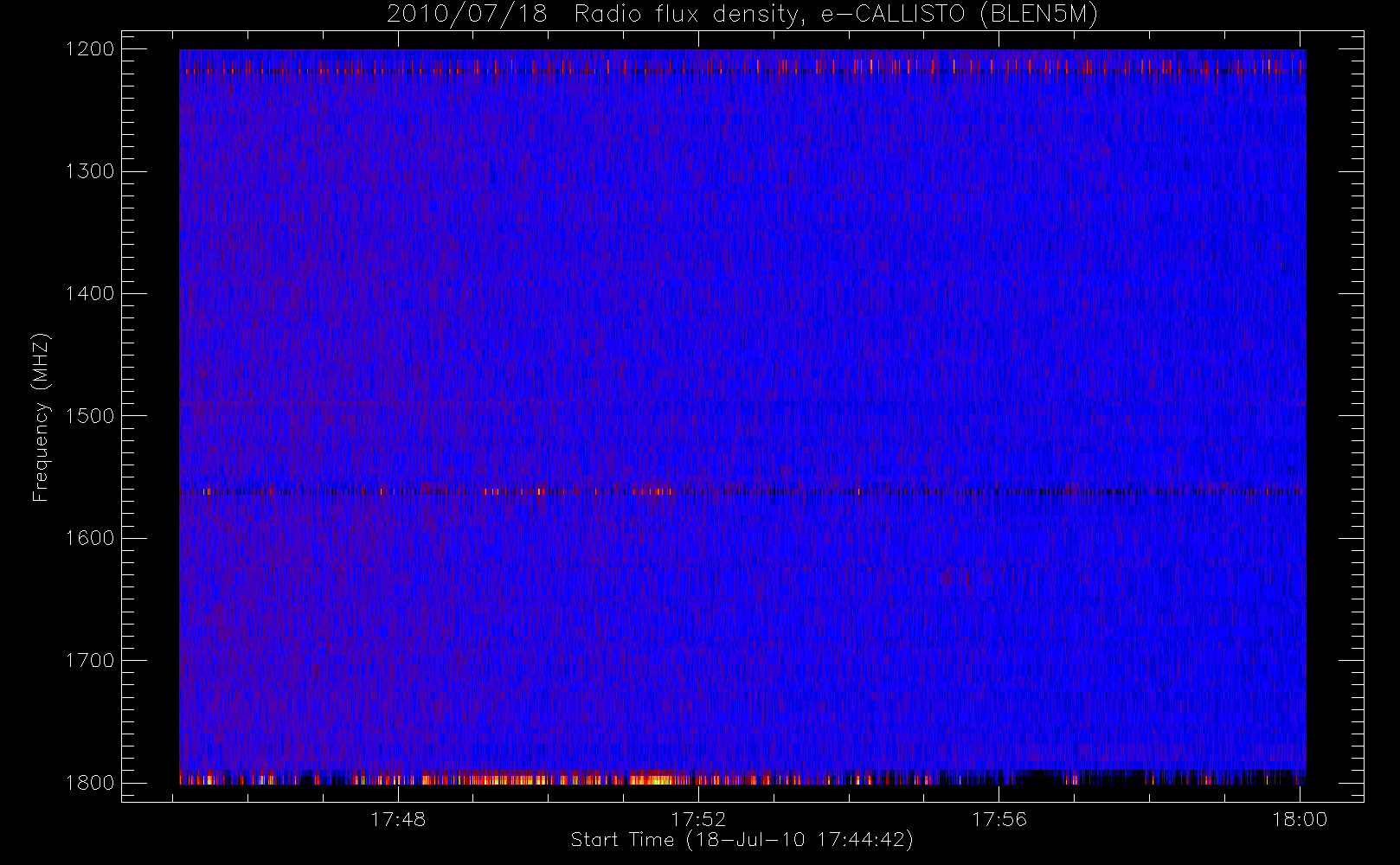Click the 1500 frequency tick label
The height and width of the screenshot is (865, 1400).
coord(90,416)
